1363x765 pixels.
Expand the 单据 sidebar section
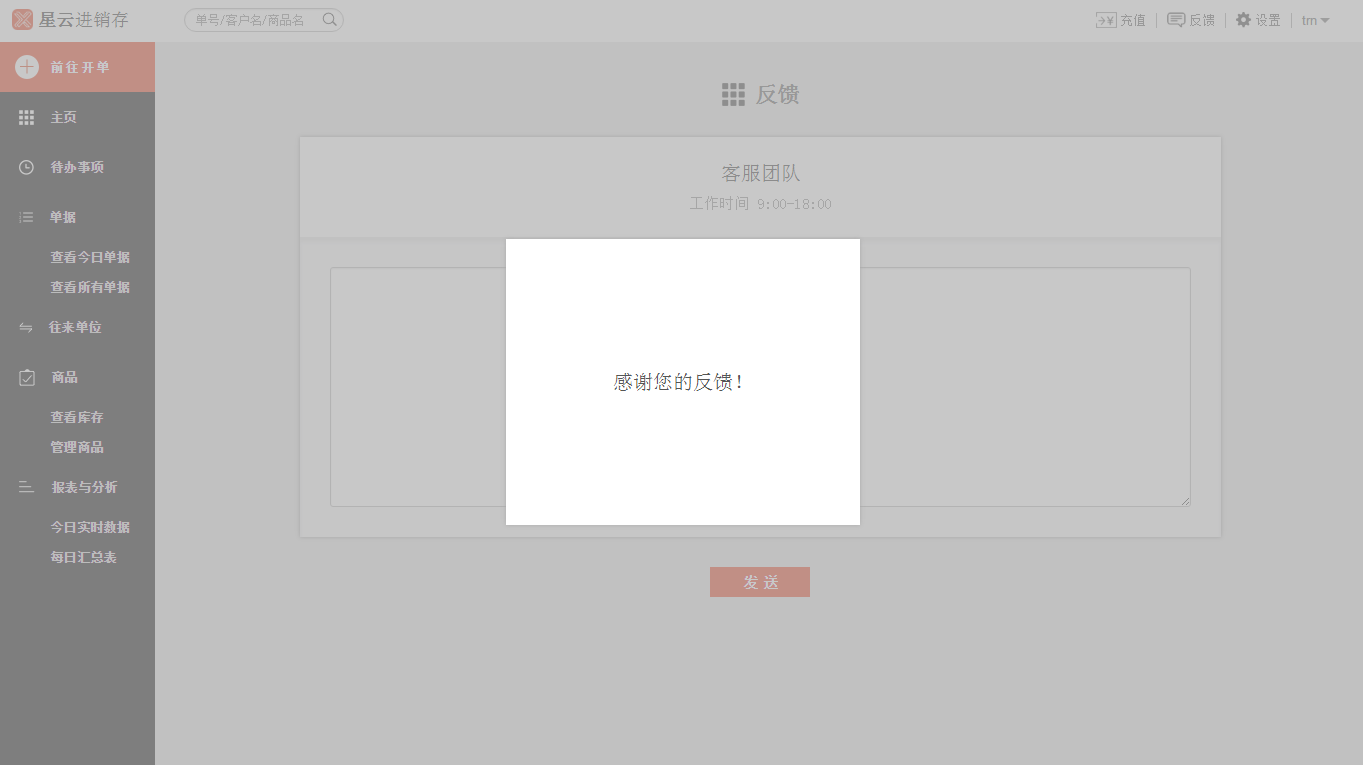click(63, 217)
